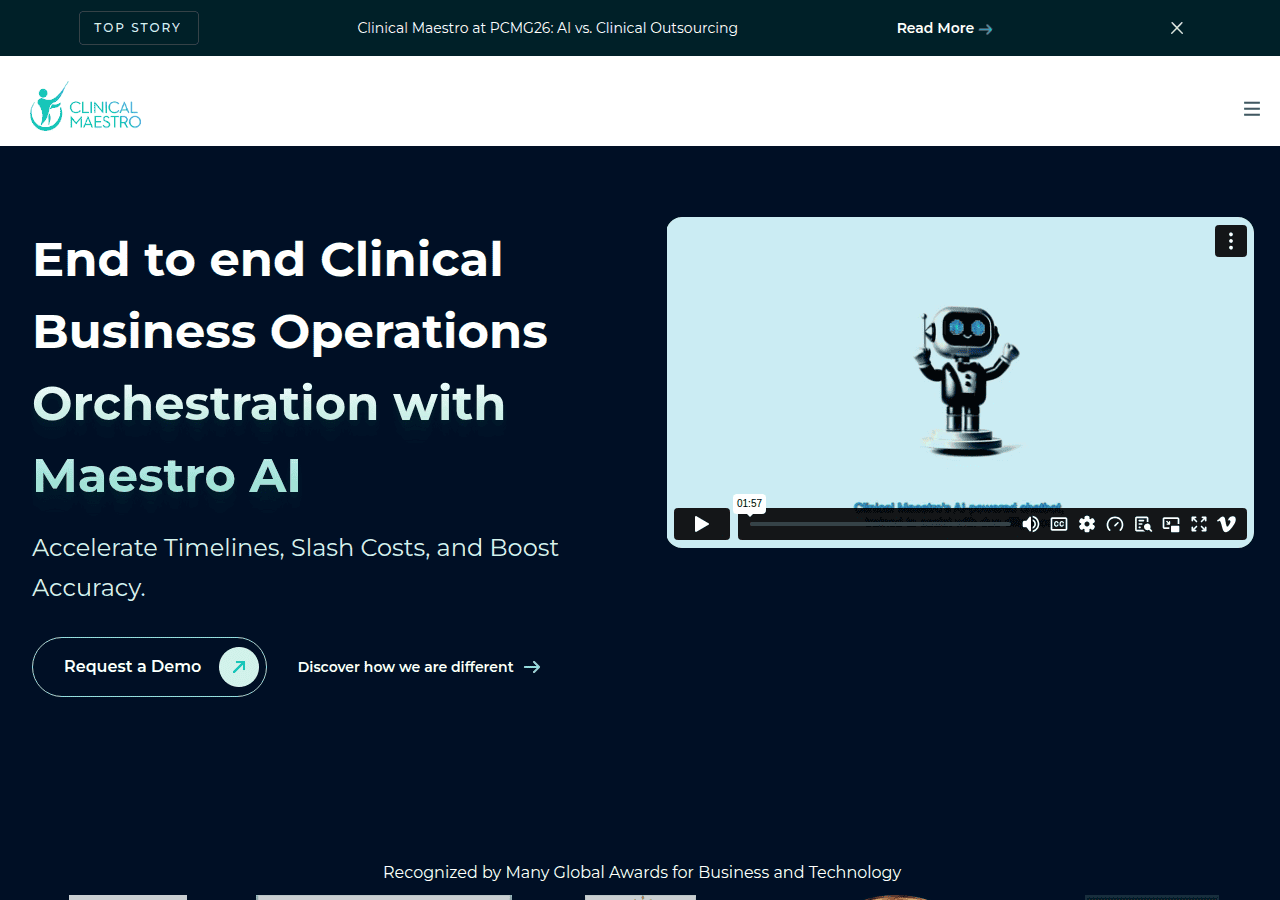This screenshot has height=900, width=1280.
Task: Click the video progress bar
Action: 881,524
